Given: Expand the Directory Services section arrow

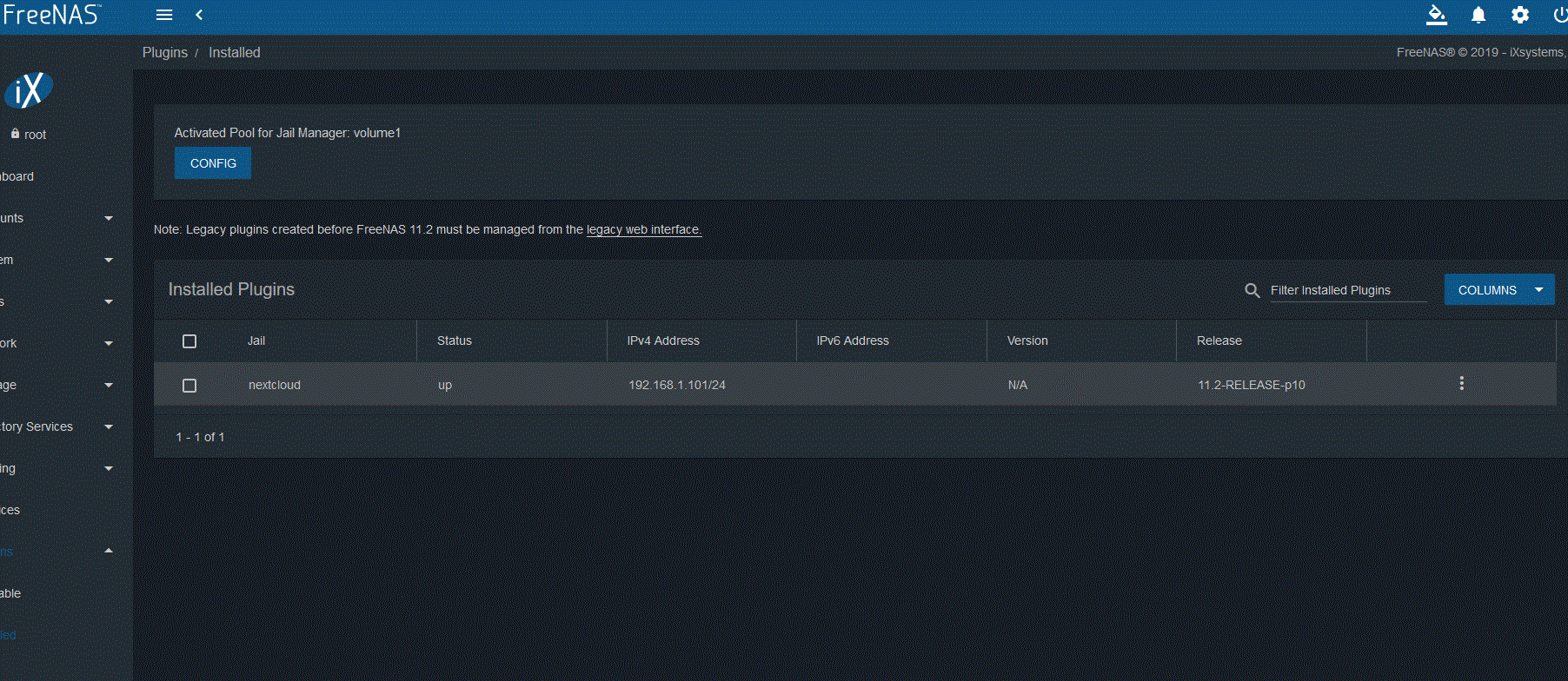Looking at the screenshot, I should tap(109, 426).
